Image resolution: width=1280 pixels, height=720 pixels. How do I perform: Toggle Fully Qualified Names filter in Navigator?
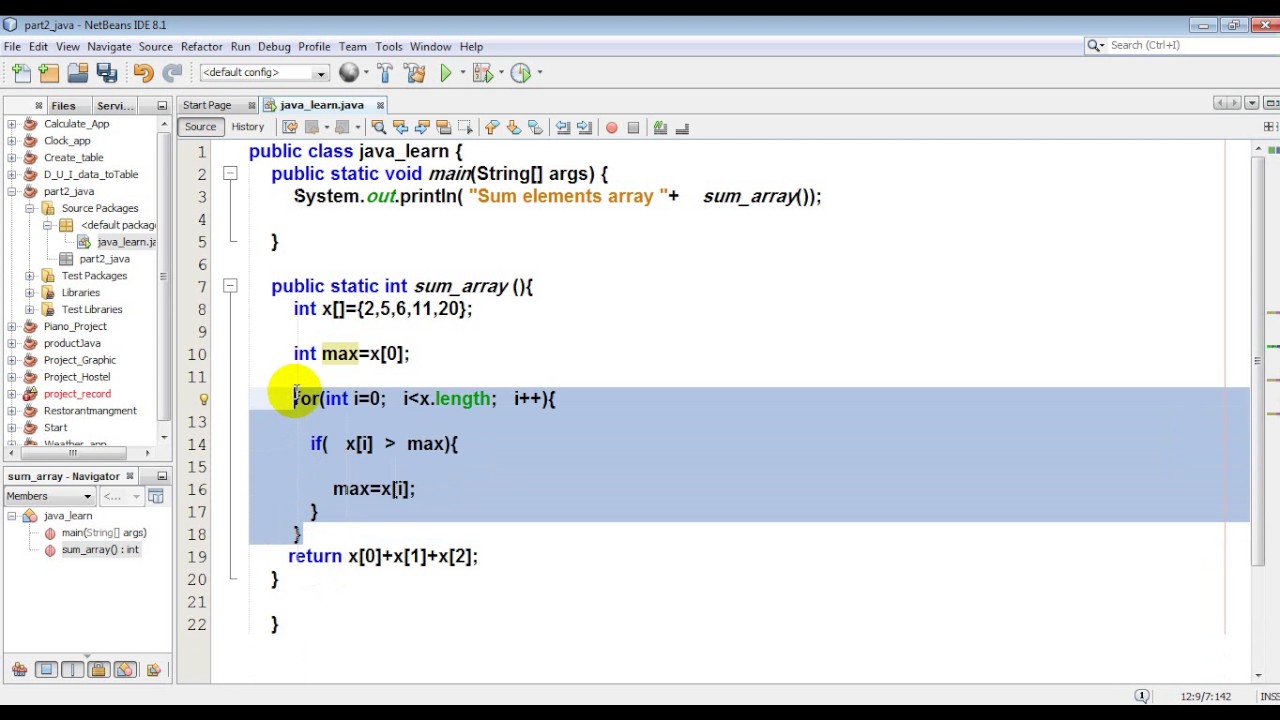click(x=153, y=670)
